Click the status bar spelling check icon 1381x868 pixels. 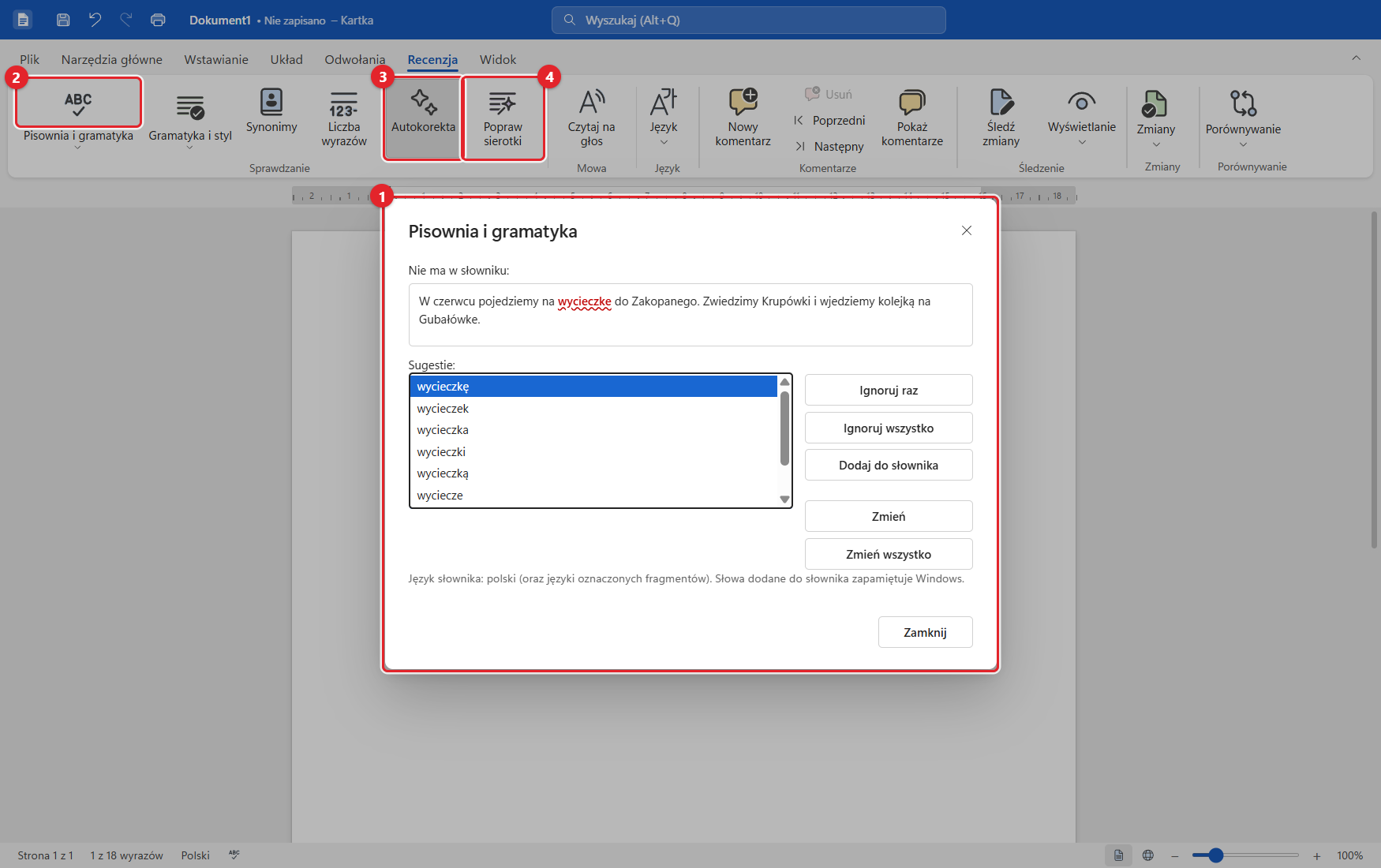click(x=234, y=855)
